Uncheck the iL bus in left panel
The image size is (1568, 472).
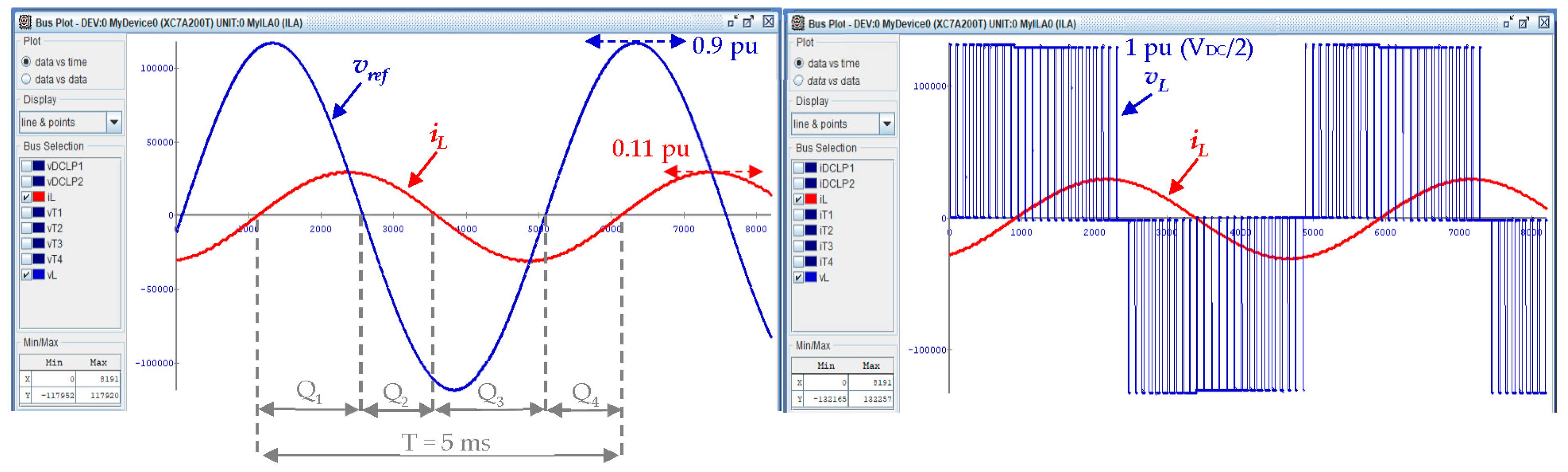(x=26, y=197)
